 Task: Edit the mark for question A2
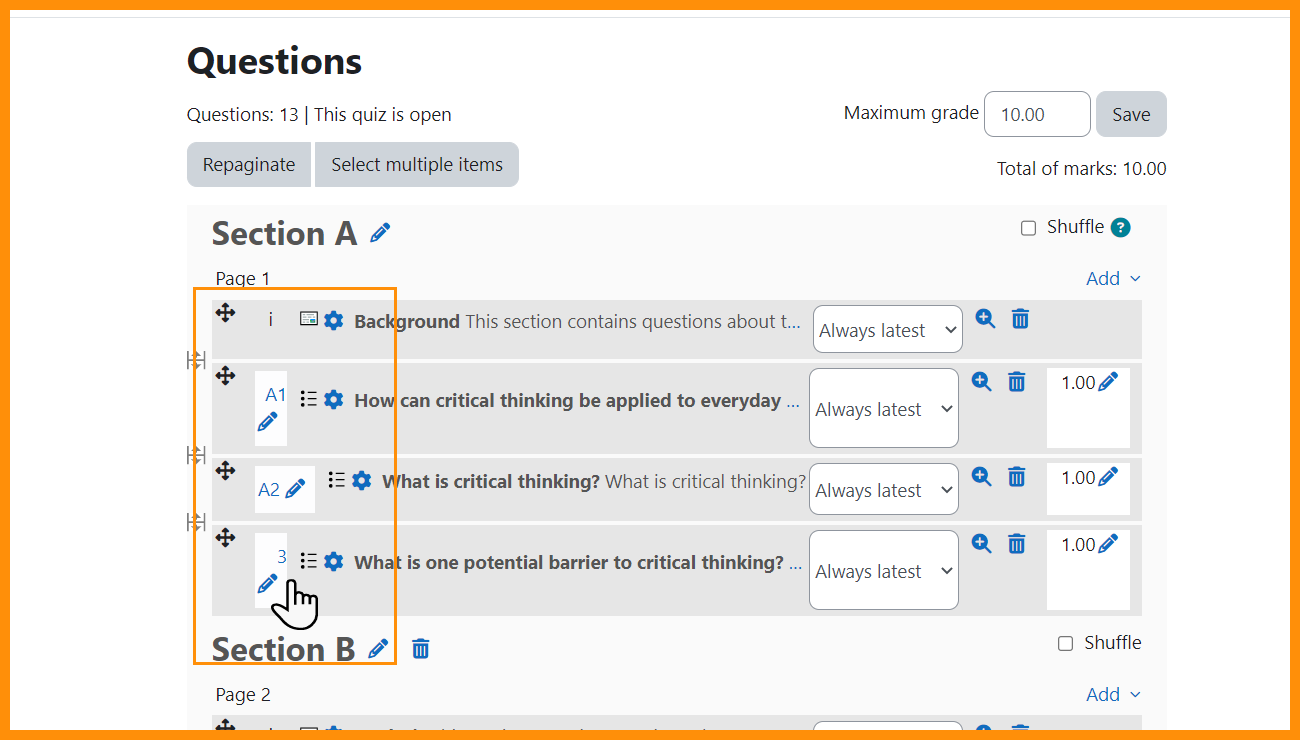1108,478
